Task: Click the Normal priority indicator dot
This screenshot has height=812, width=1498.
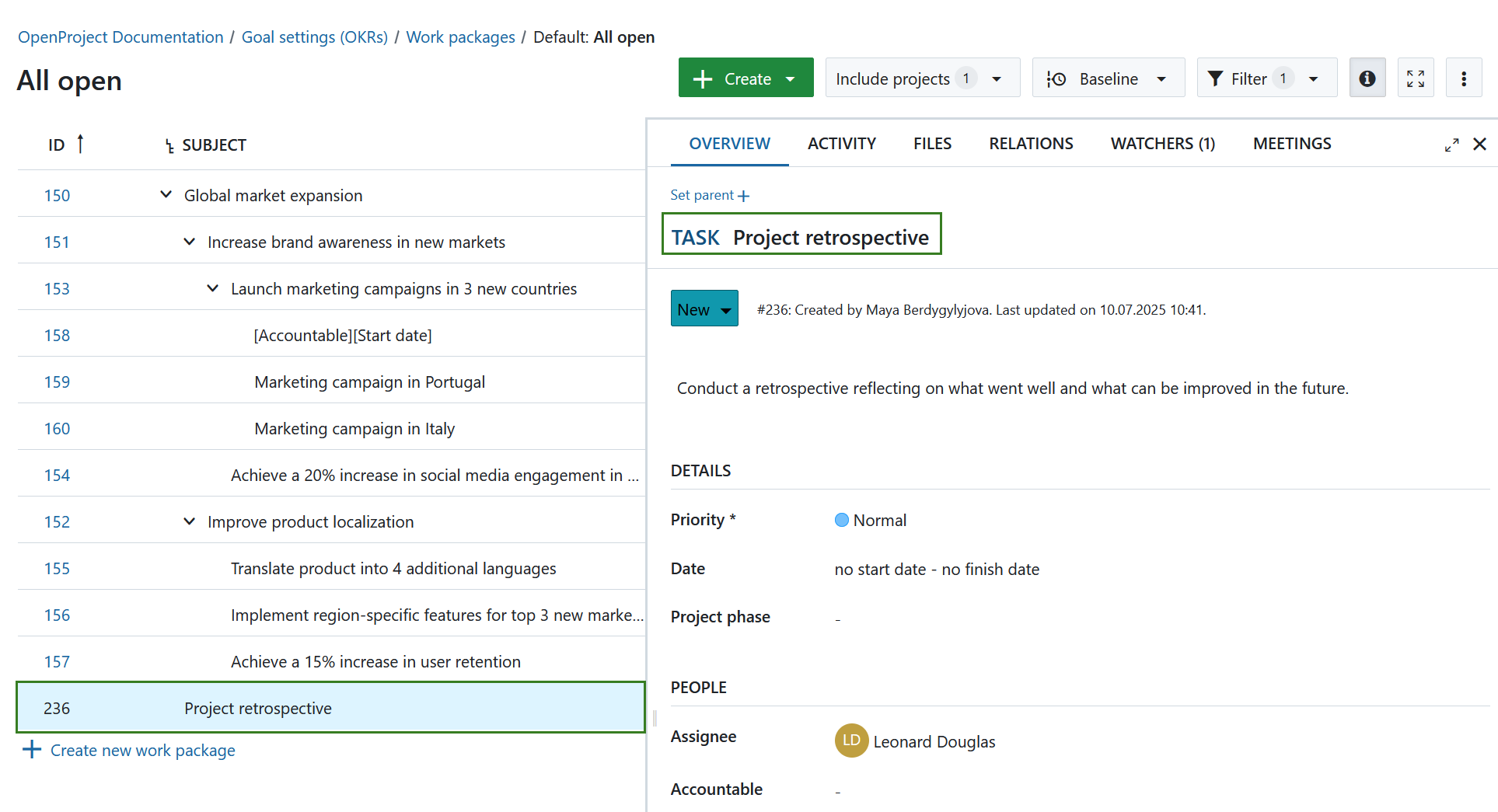Action: click(x=841, y=520)
